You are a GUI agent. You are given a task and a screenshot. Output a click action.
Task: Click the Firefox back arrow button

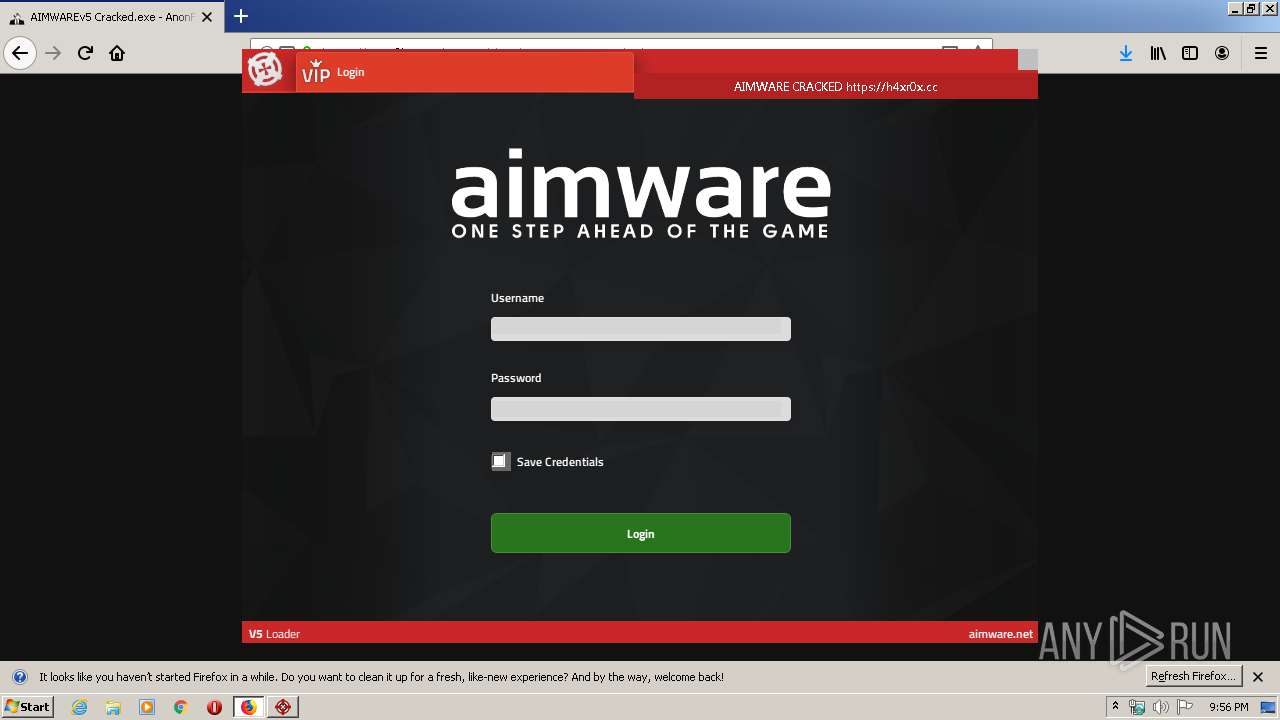[20, 53]
